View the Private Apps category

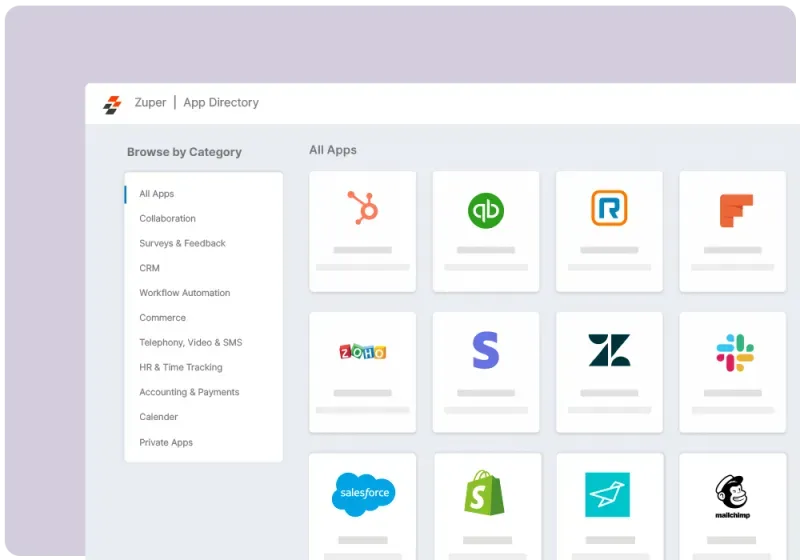pyautogui.click(x=166, y=442)
